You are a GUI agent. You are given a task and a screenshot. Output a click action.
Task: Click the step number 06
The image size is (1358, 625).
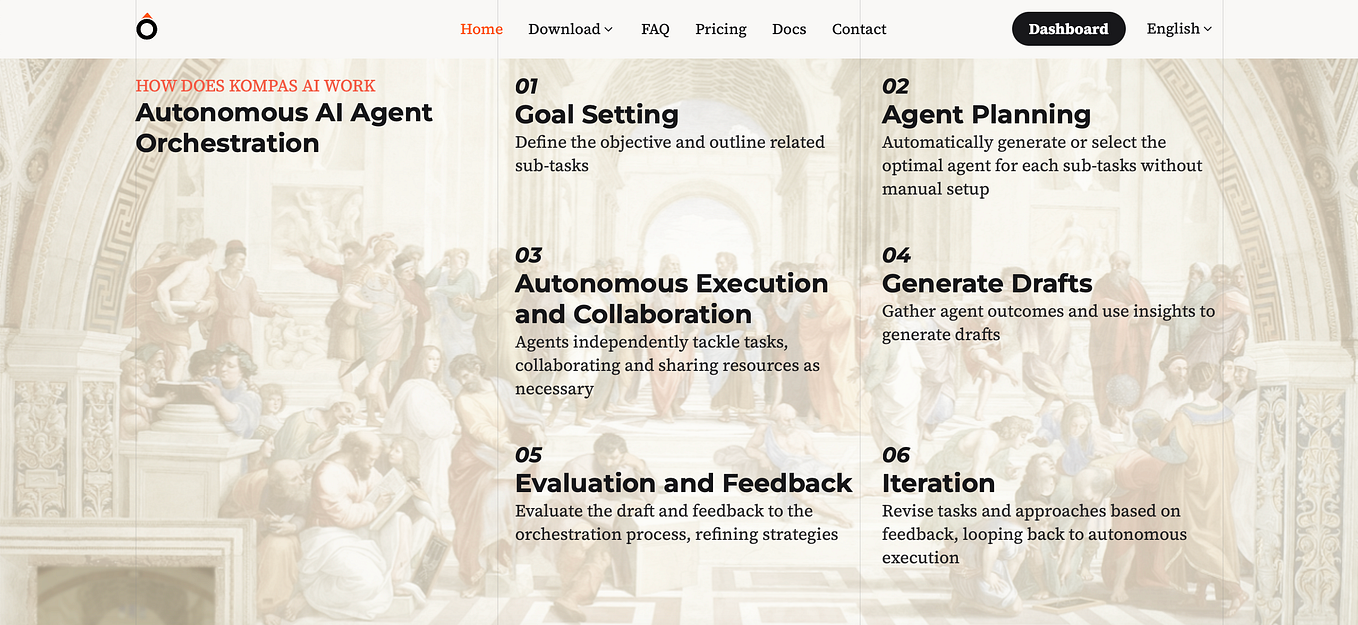point(896,455)
